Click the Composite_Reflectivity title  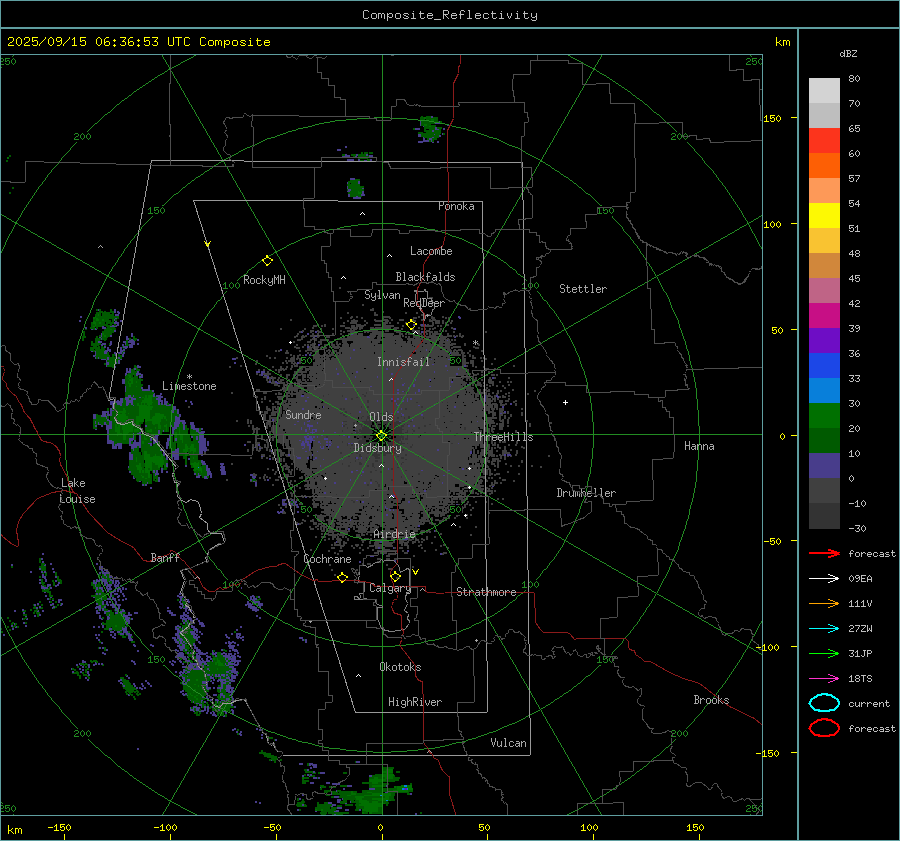tap(449, 15)
